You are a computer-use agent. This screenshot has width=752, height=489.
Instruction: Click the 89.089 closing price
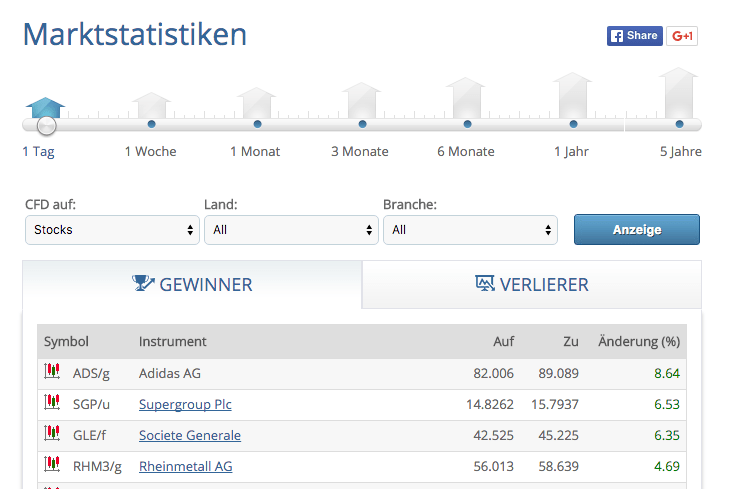(x=559, y=373)
